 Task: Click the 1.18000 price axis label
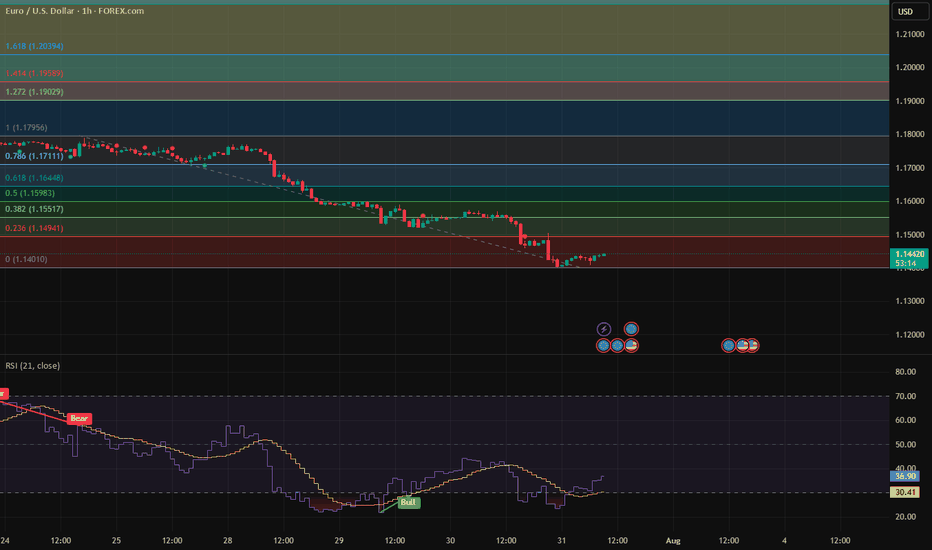[910, 134]
